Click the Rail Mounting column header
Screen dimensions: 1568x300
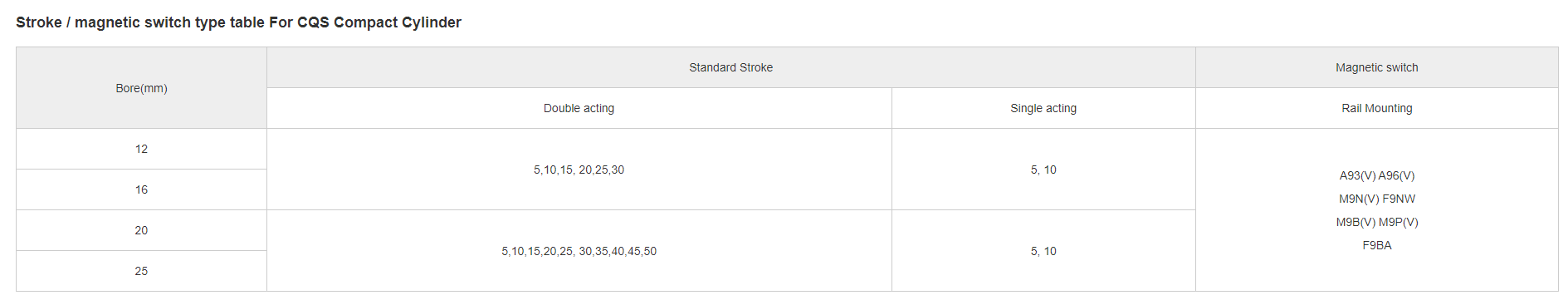pos(1376,108)
